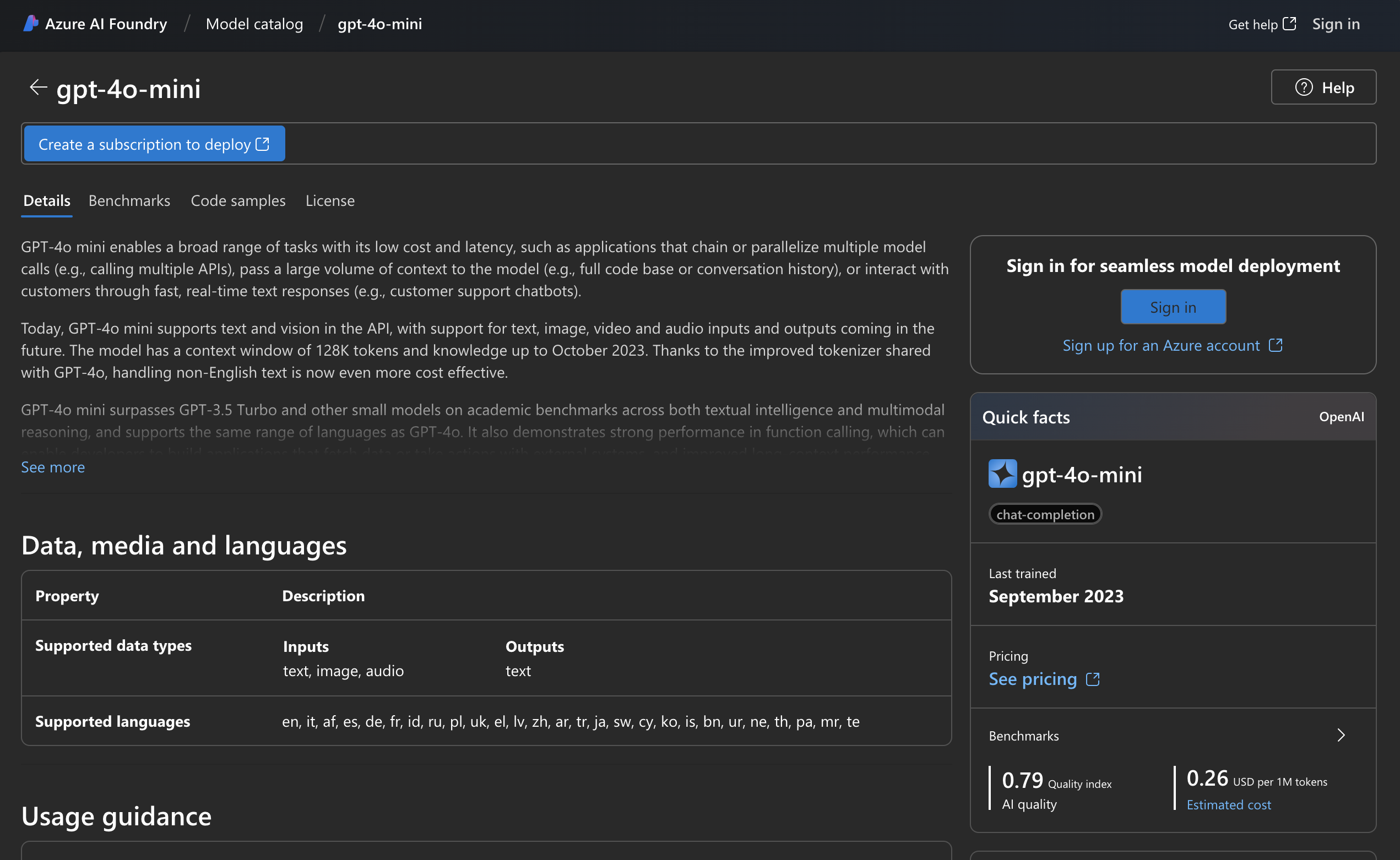Click the Azure AI Foundry logo icon
This screenshot has height=860, width=1400.
(x=31, y=23)
